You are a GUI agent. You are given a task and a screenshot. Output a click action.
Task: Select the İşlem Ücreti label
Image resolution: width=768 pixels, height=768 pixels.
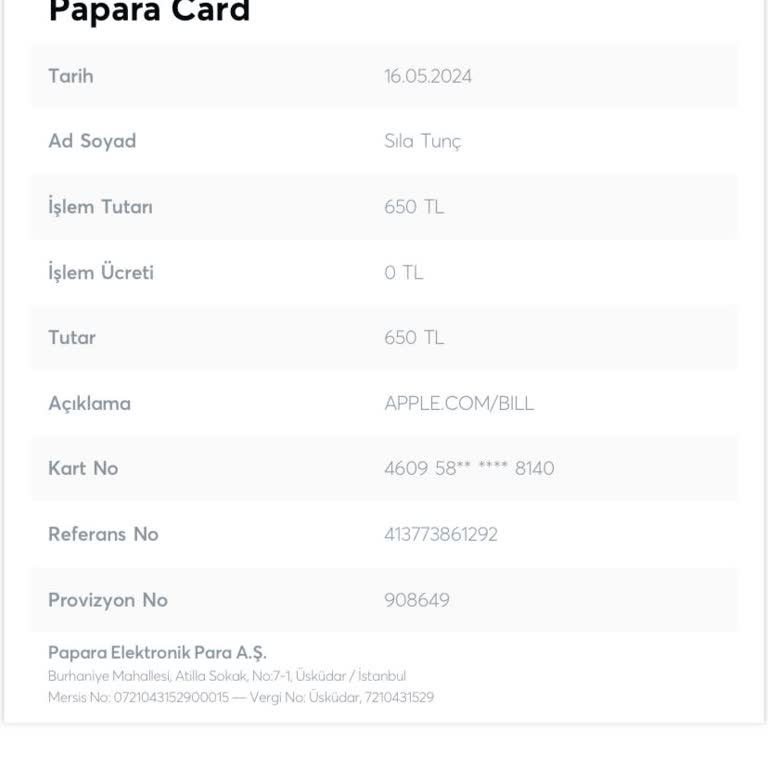click(101, 272)
